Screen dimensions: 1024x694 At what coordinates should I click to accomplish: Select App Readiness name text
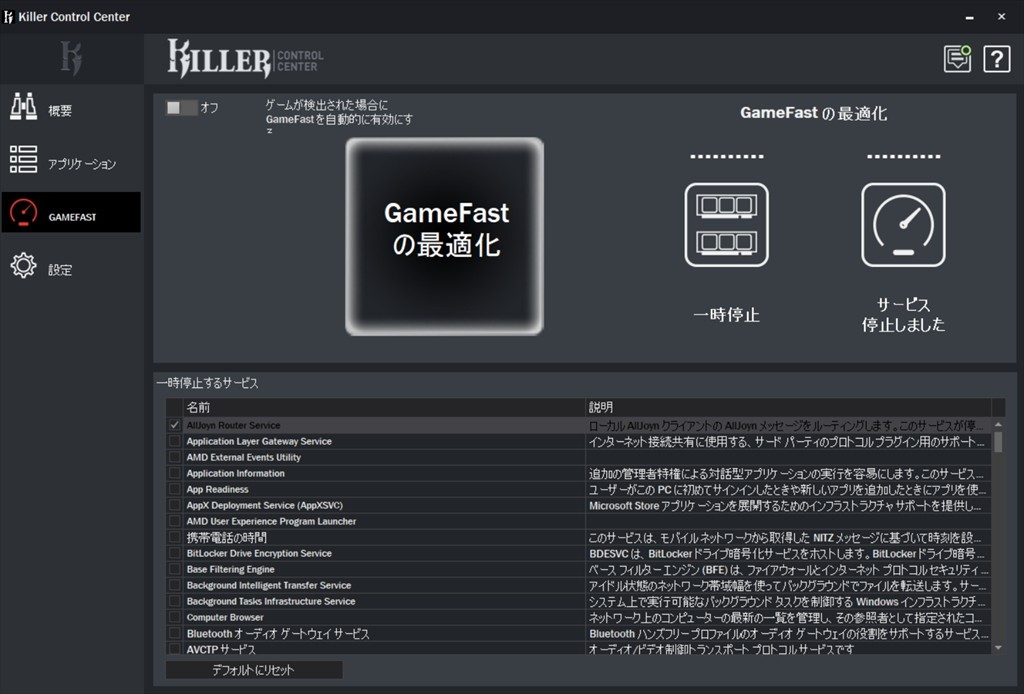pyautogui.click(x=217, y=489)
